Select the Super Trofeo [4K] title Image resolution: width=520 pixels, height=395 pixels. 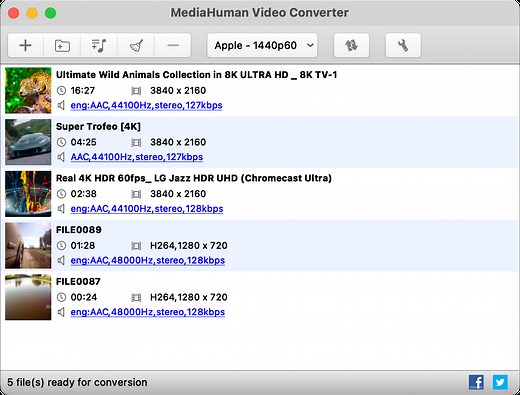[98, 127]
